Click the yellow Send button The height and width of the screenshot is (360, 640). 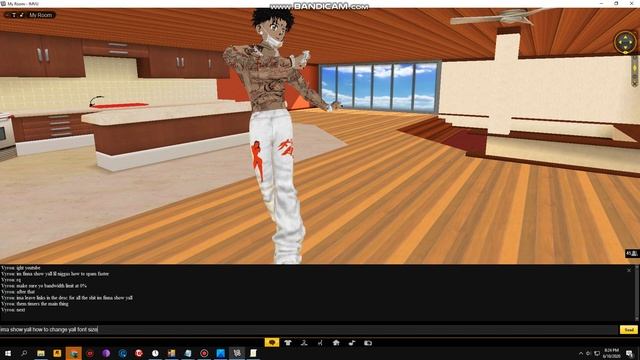629,329
